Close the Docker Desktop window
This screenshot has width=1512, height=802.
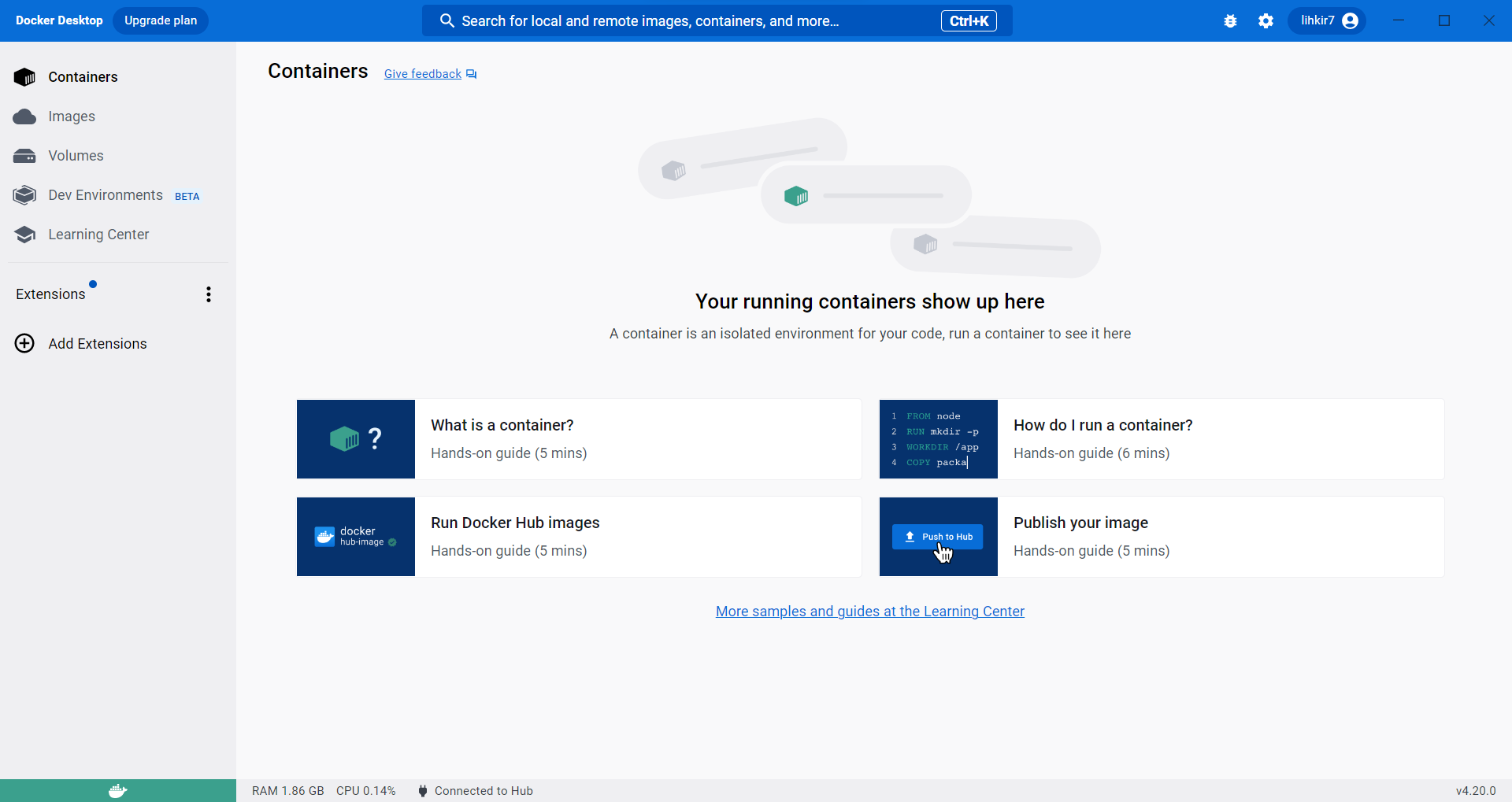[x=1489, y=20]
